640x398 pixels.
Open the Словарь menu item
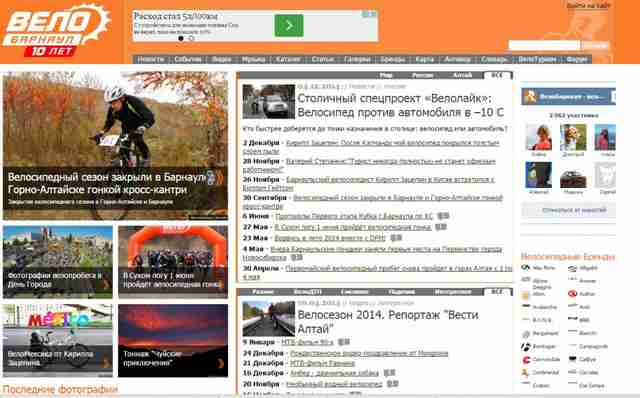tap(494, 59)
